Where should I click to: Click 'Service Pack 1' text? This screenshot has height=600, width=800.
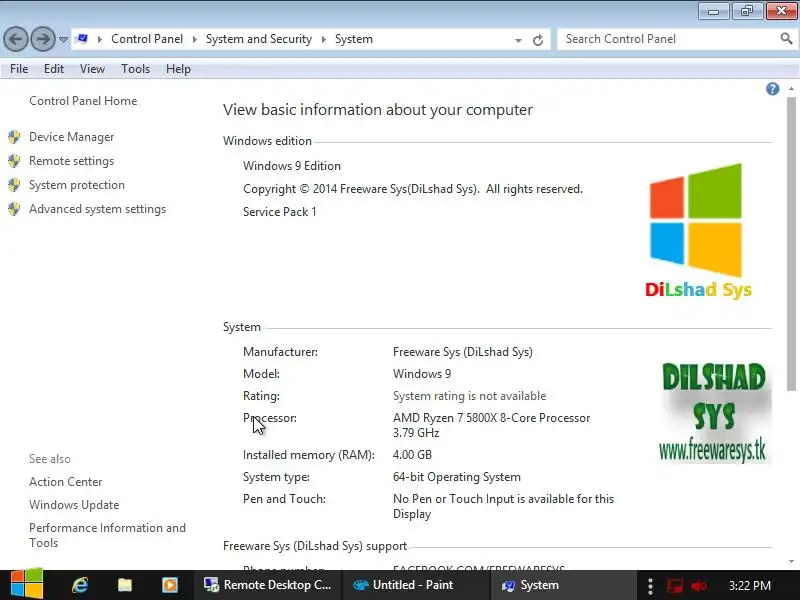280,212
